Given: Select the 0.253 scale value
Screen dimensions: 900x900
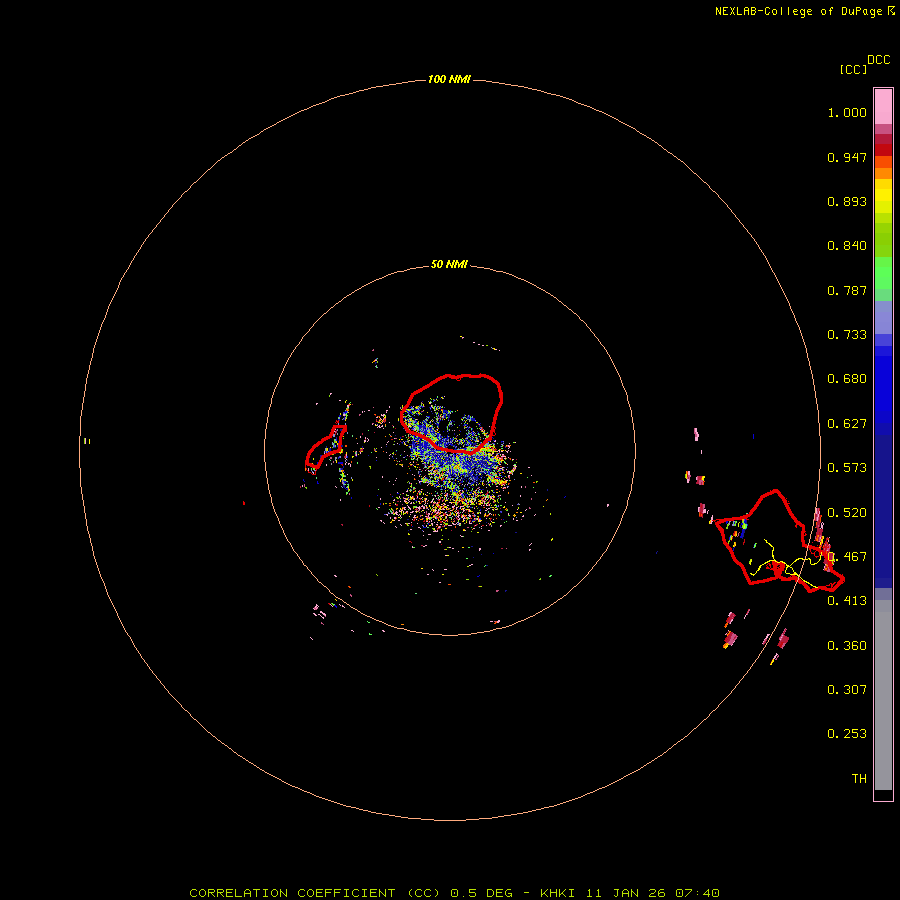Looking at the screenshot, I should [847, 734].
